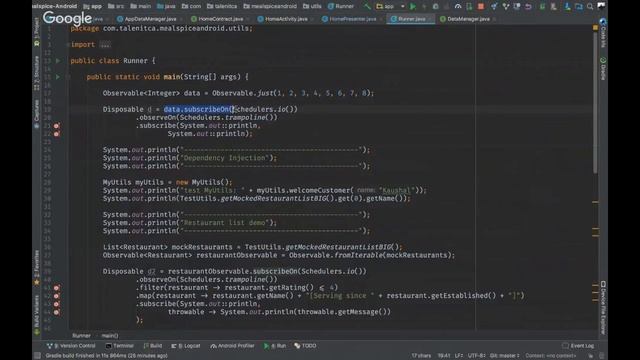Click the com breadcrumb folder
Screen dimensions: 640x360
tap(191, 6)
